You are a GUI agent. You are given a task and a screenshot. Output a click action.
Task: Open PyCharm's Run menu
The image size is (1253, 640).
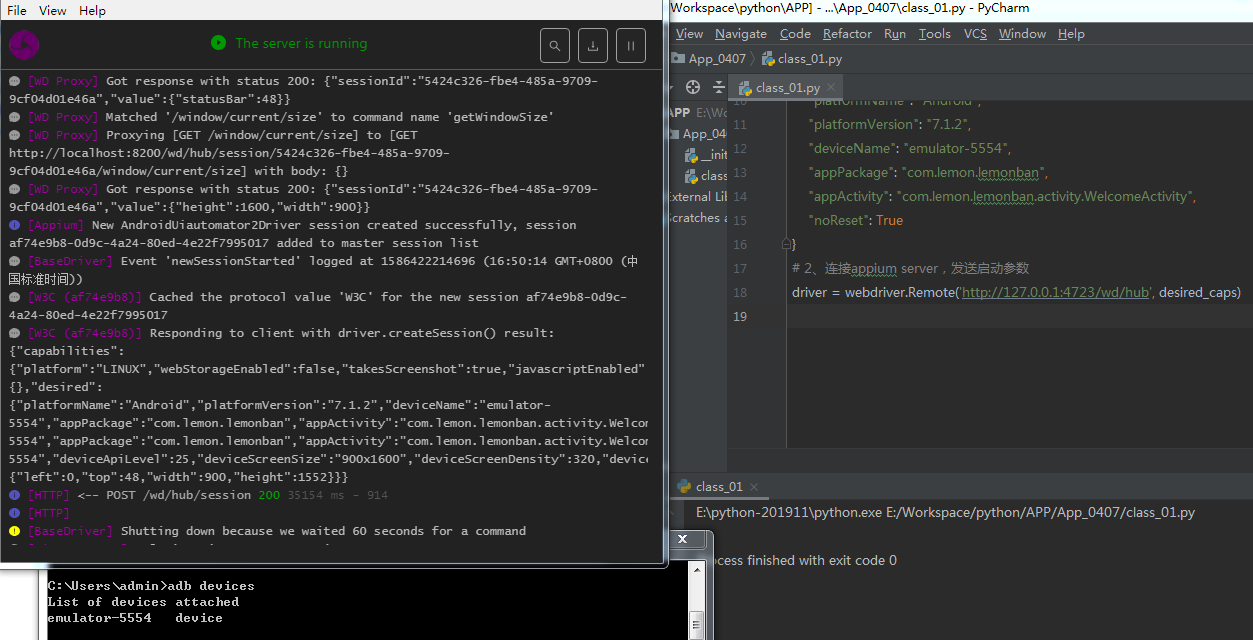(x=895, y=33)
